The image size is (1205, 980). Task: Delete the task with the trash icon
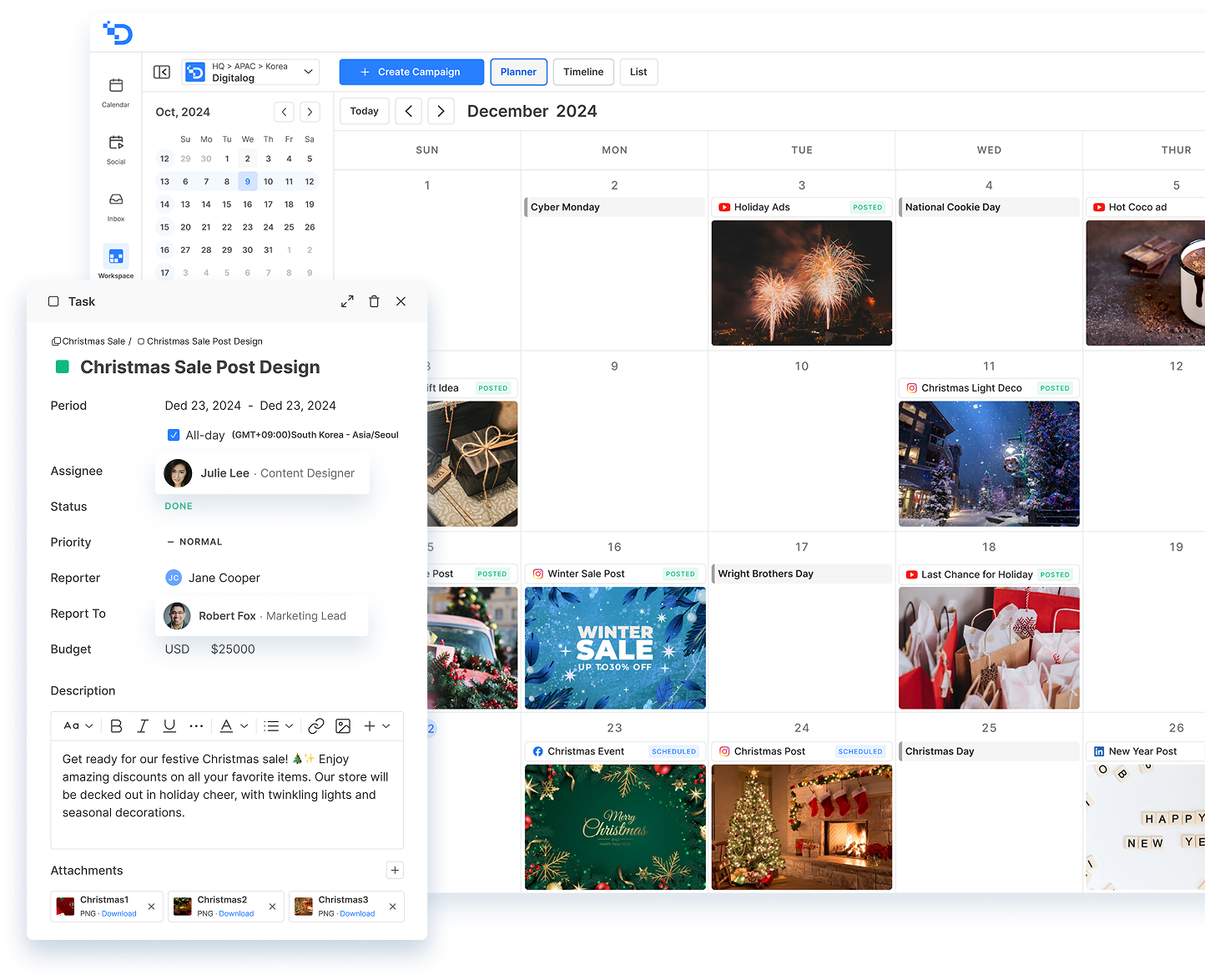click(x=374, y=301)
